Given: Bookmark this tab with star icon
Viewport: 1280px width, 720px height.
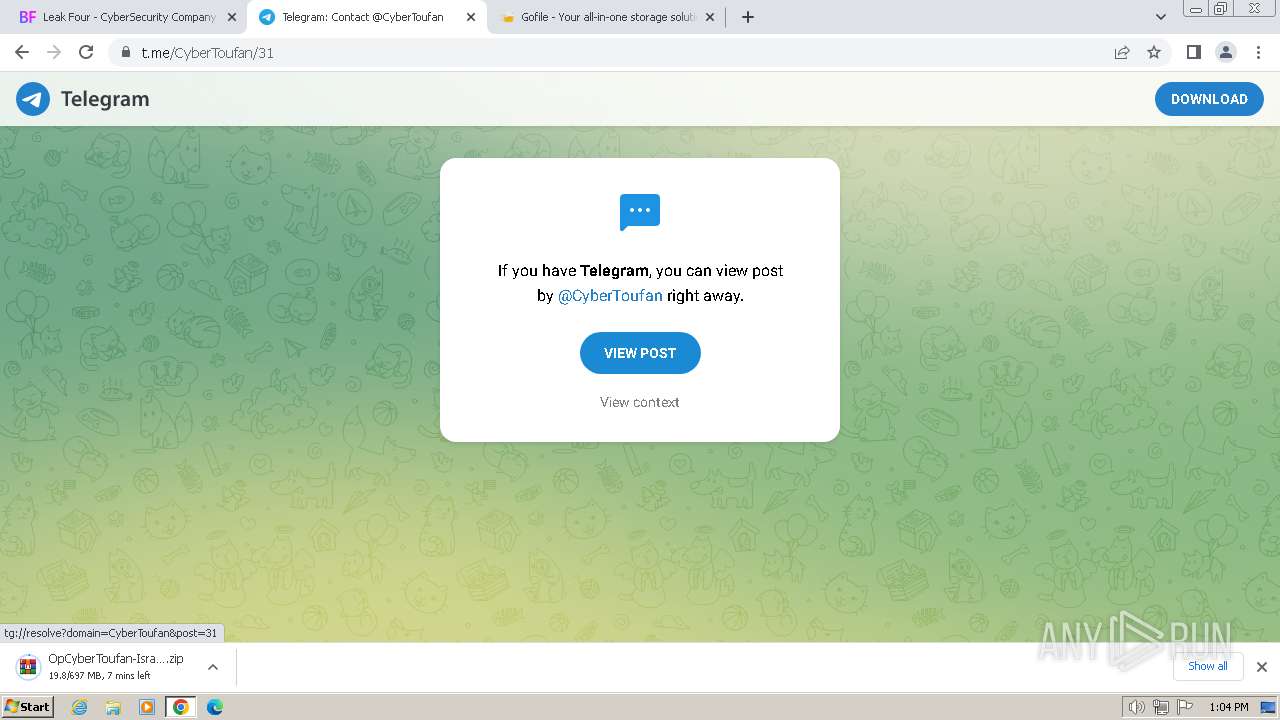Looking at the screenshot, I should coord(1154,52).
